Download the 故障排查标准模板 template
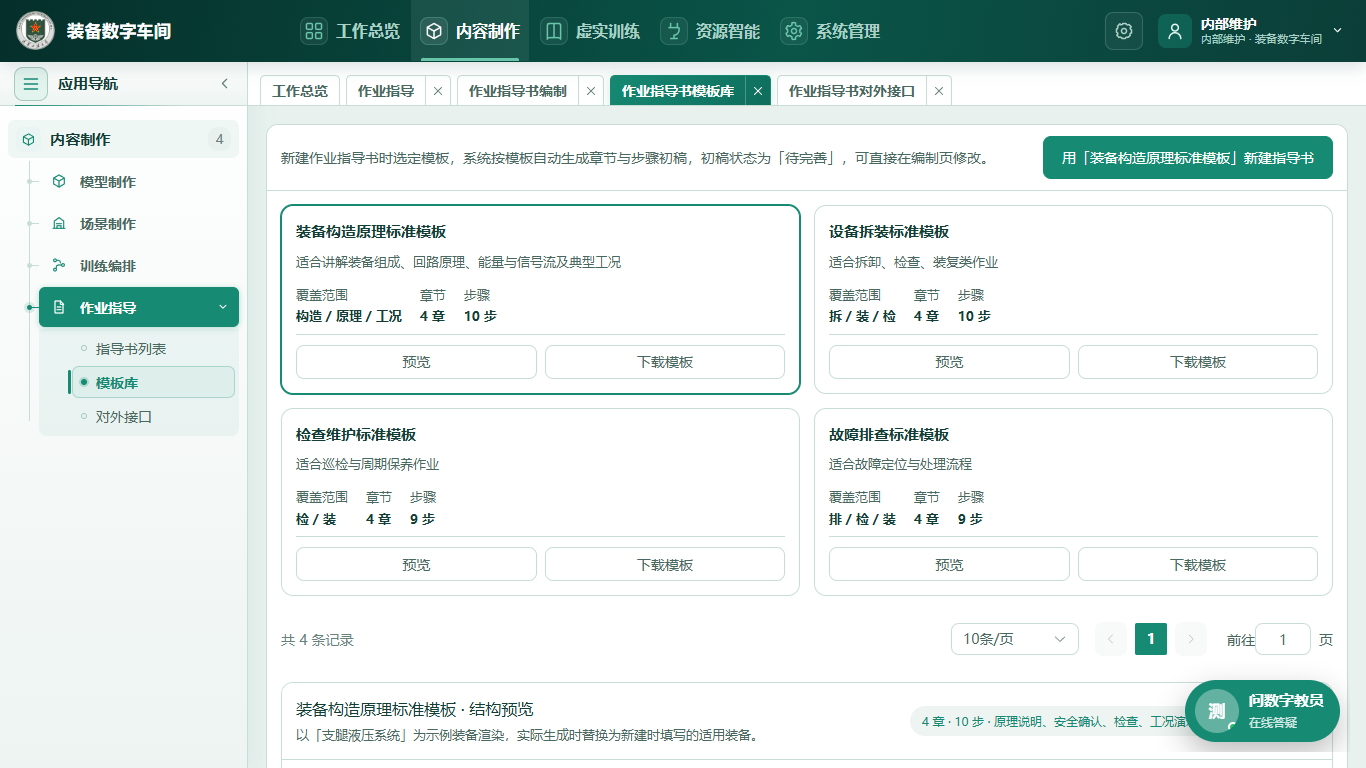 pos(1198,565)
